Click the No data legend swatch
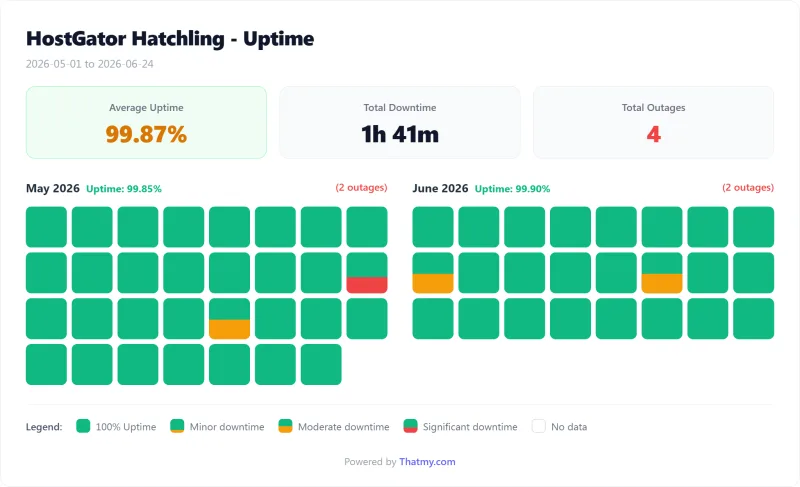 (x=539, y=426)
